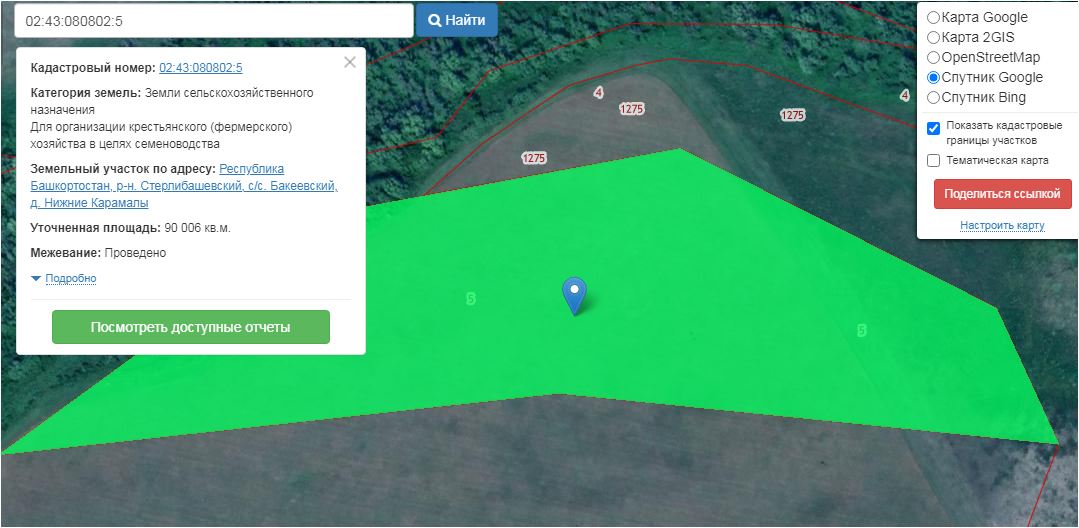Click the blue map pin marker

coord(574,294)
